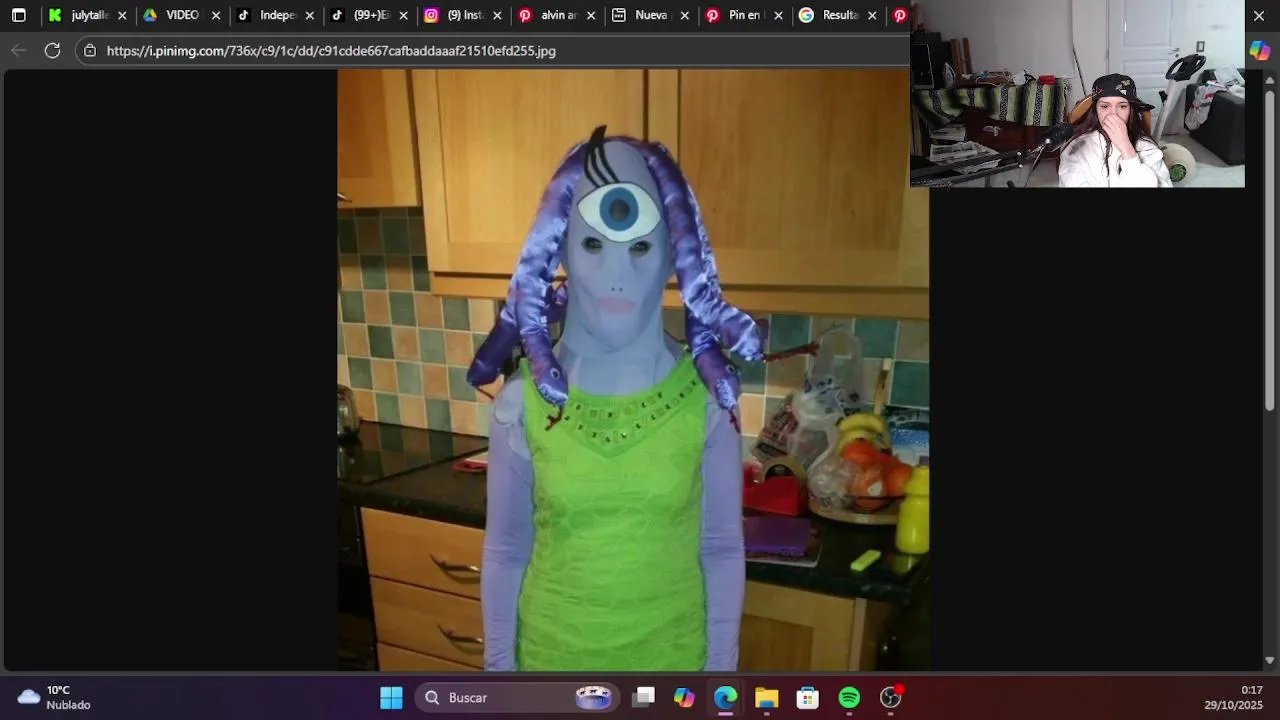
Task: Click the costume image in viewer
Action: pos(633,369)
